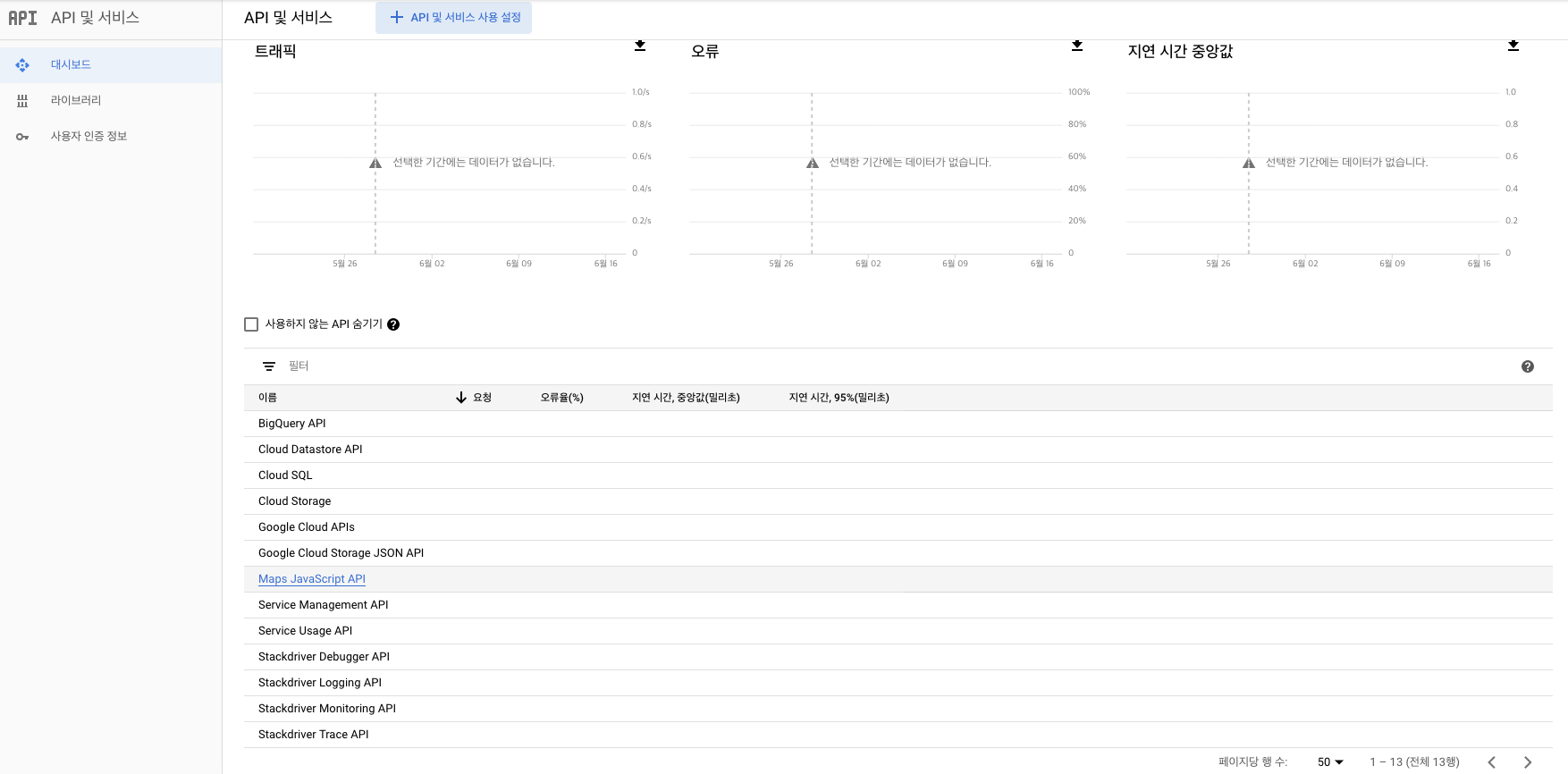Open the 사용자 인증 정보 credentials menu item

[x=111, y=137]
